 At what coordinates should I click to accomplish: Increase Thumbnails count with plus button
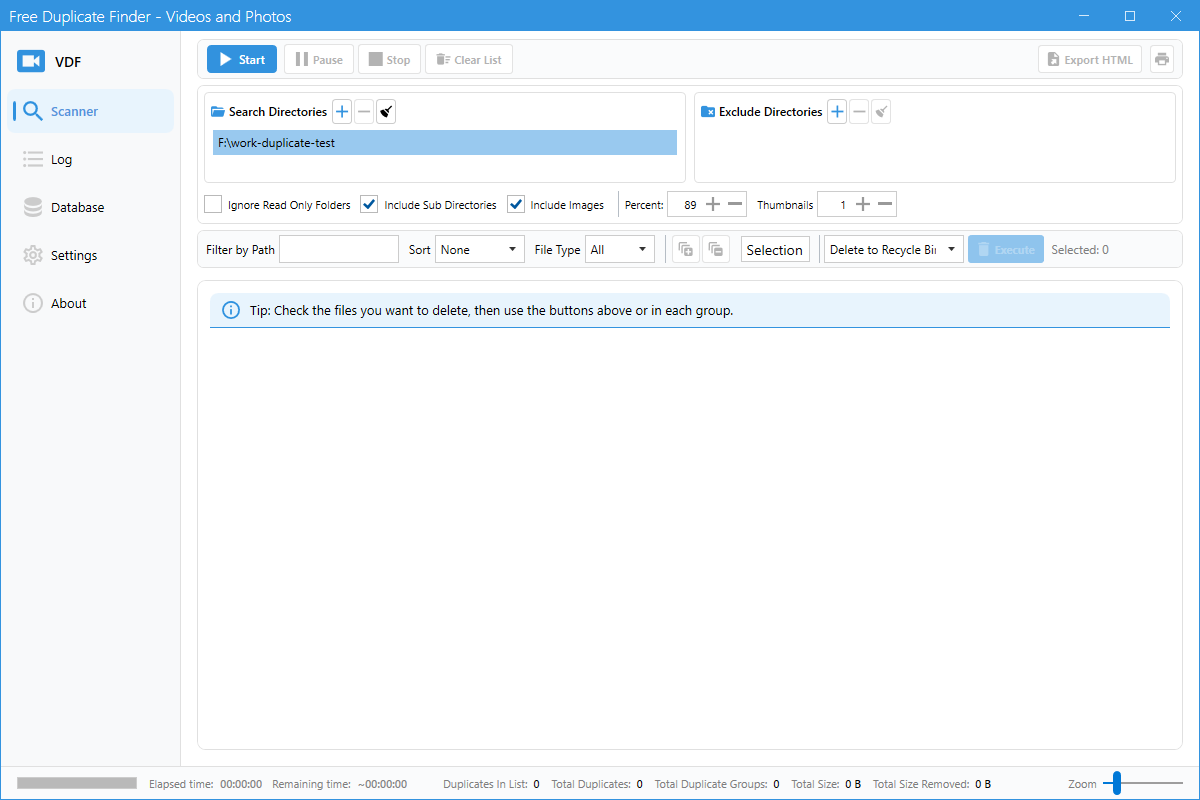pyautogui.click(x=863, y=205)
